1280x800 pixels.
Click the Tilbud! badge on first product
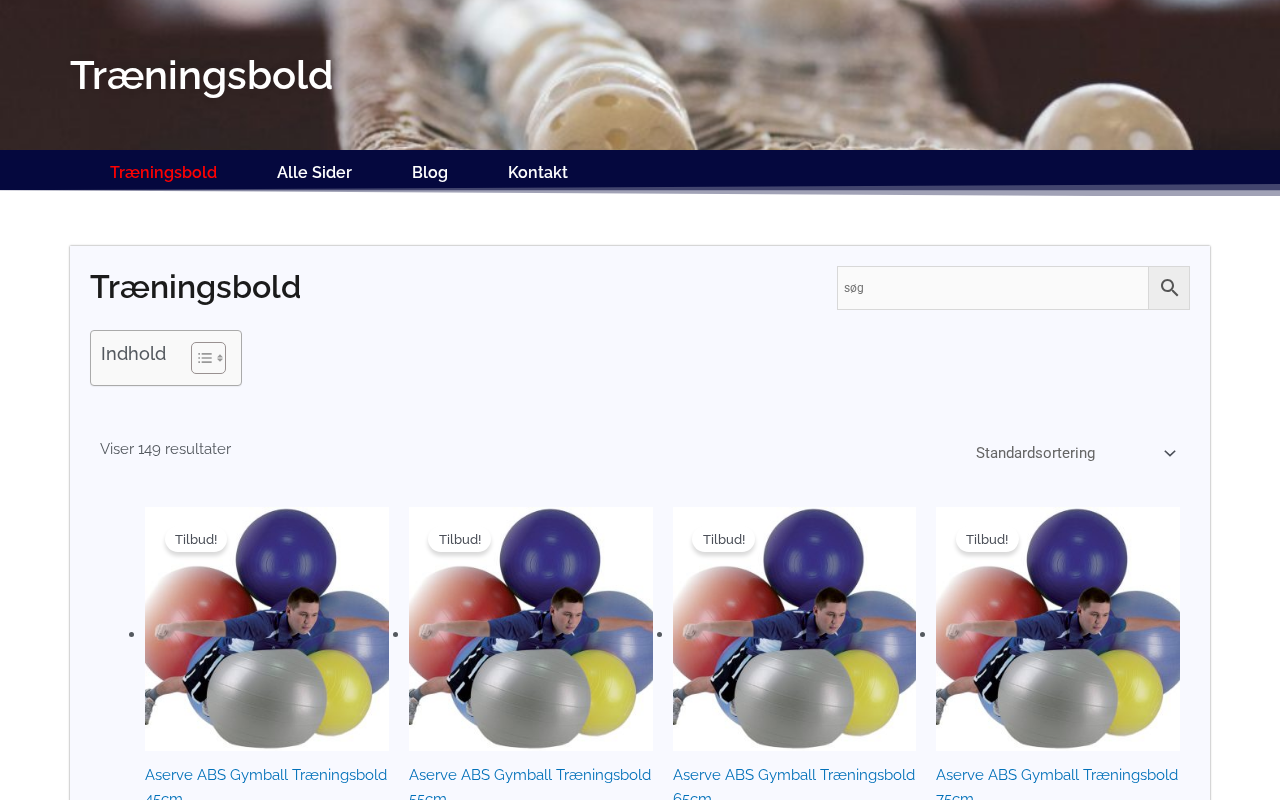point(196,540)
